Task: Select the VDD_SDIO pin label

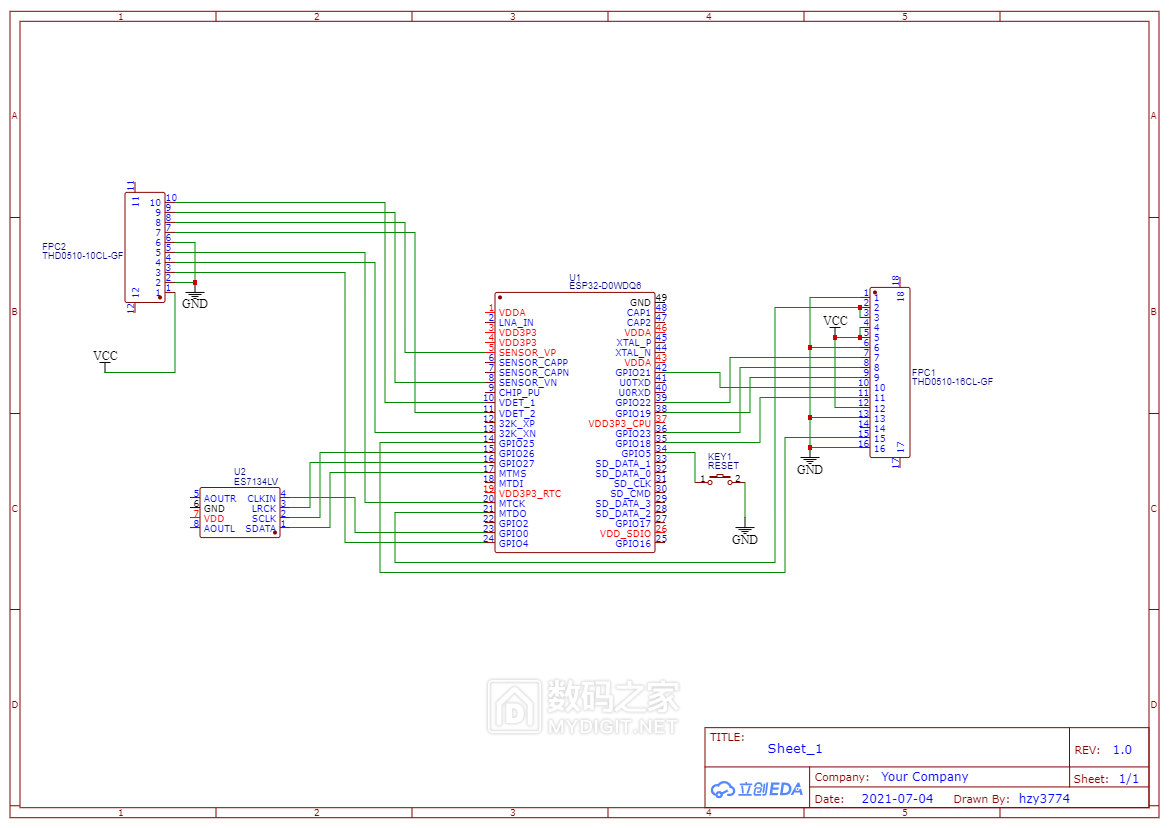Action: click(x=626, y=534)
